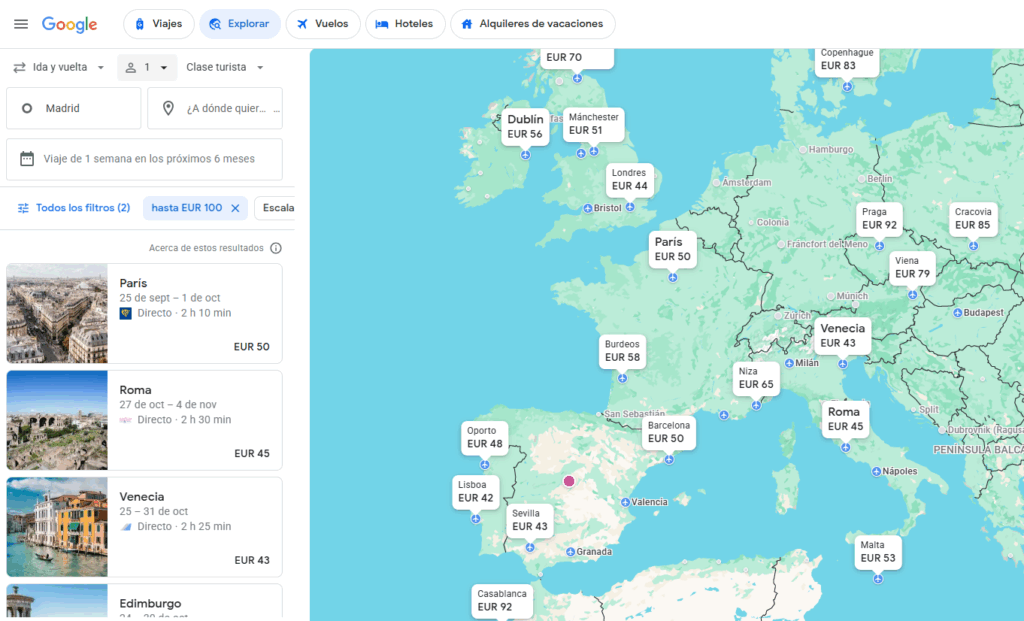Open the Venecia photo thumbnail
This screenshot has height=621, width=1024.
(x=57, y=527)
